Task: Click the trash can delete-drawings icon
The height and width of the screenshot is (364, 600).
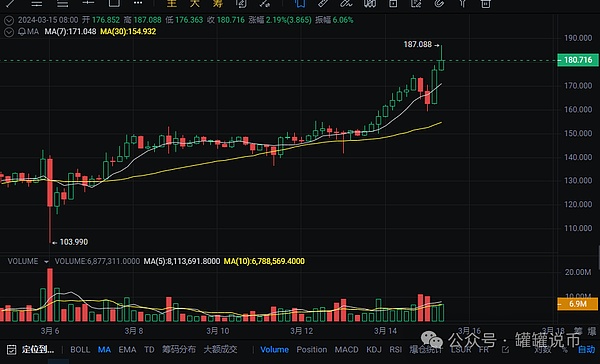Action: (x=486, y=3)
